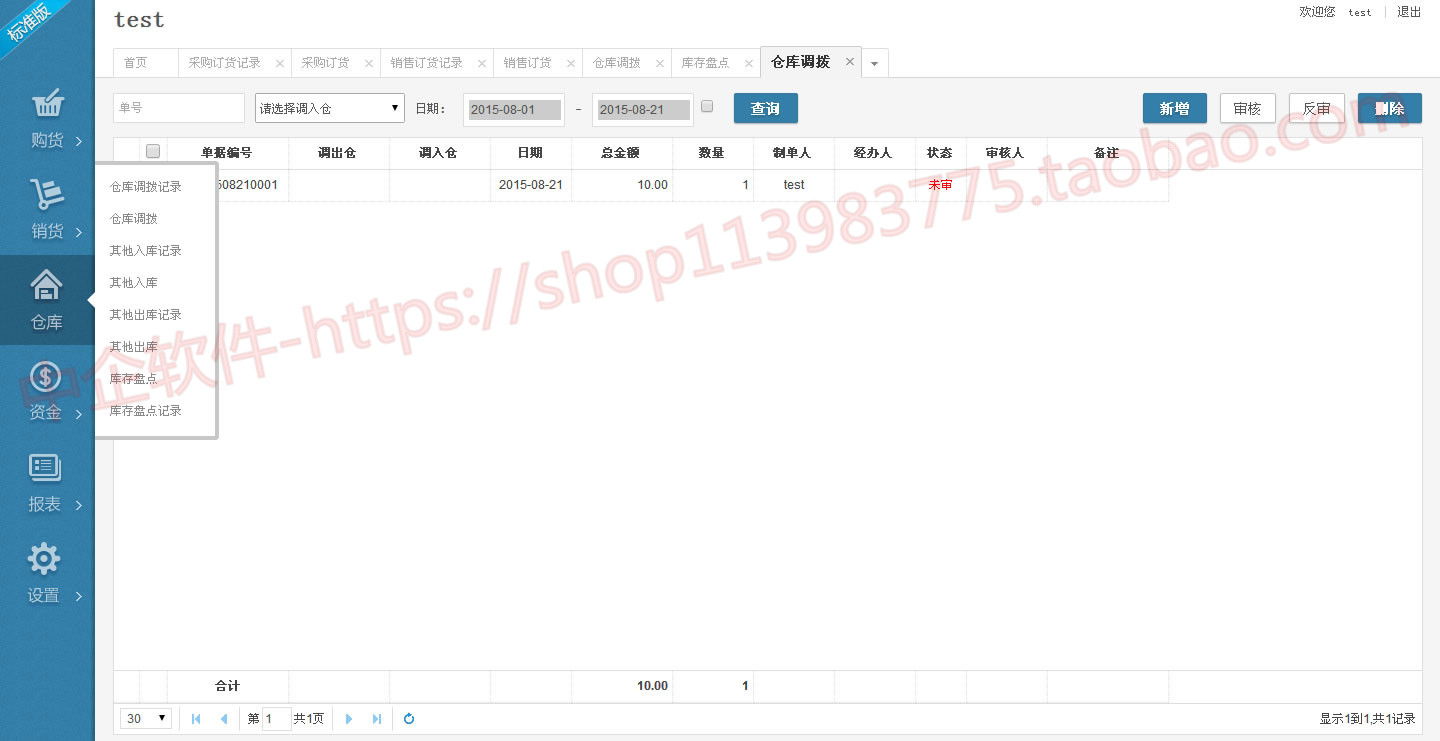Go to previous page of the grid
1440x741 pixels.
point(223,719)
